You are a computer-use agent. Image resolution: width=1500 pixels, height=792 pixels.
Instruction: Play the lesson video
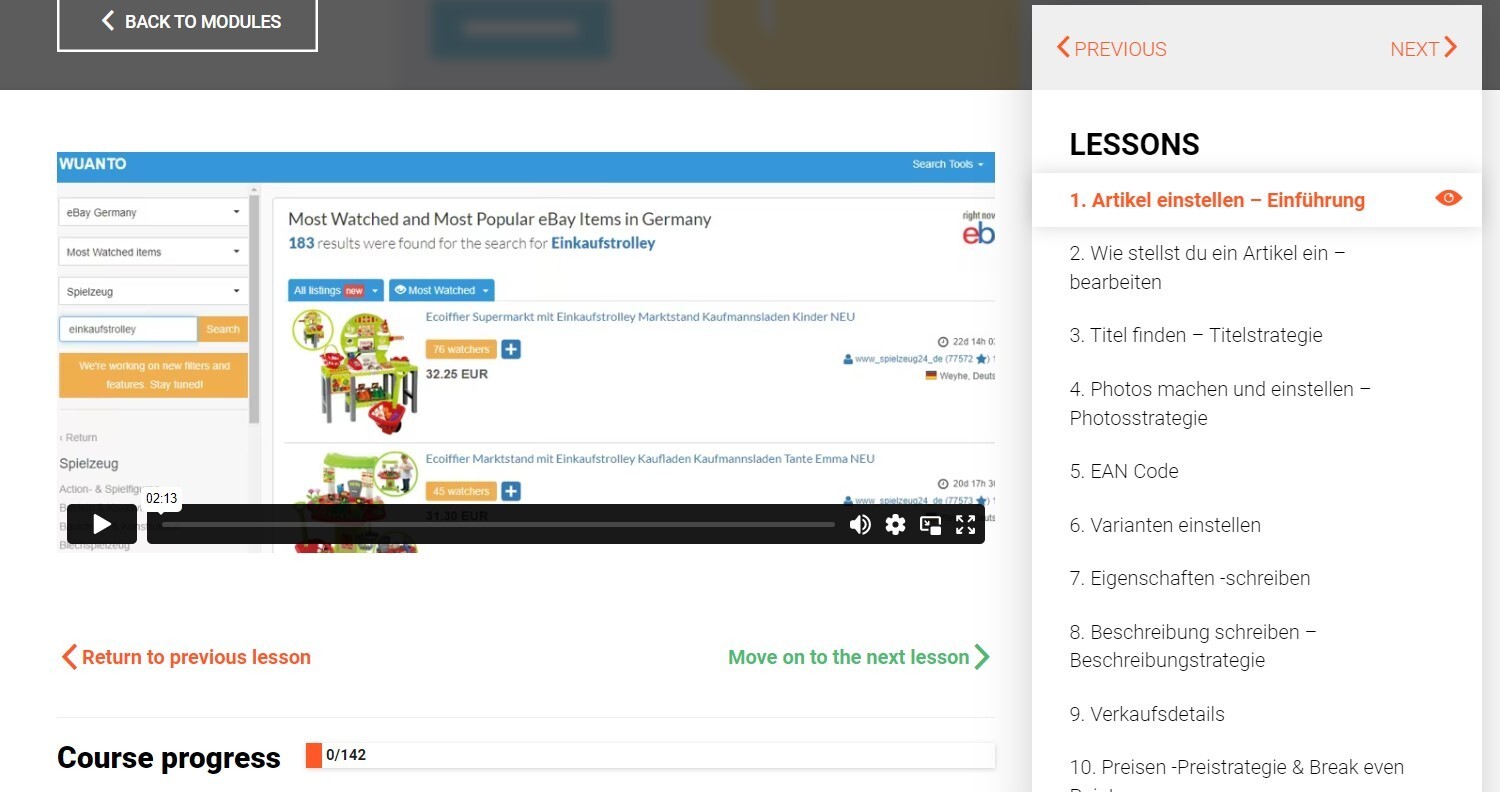pyautogui.click(x=102, y=524)
